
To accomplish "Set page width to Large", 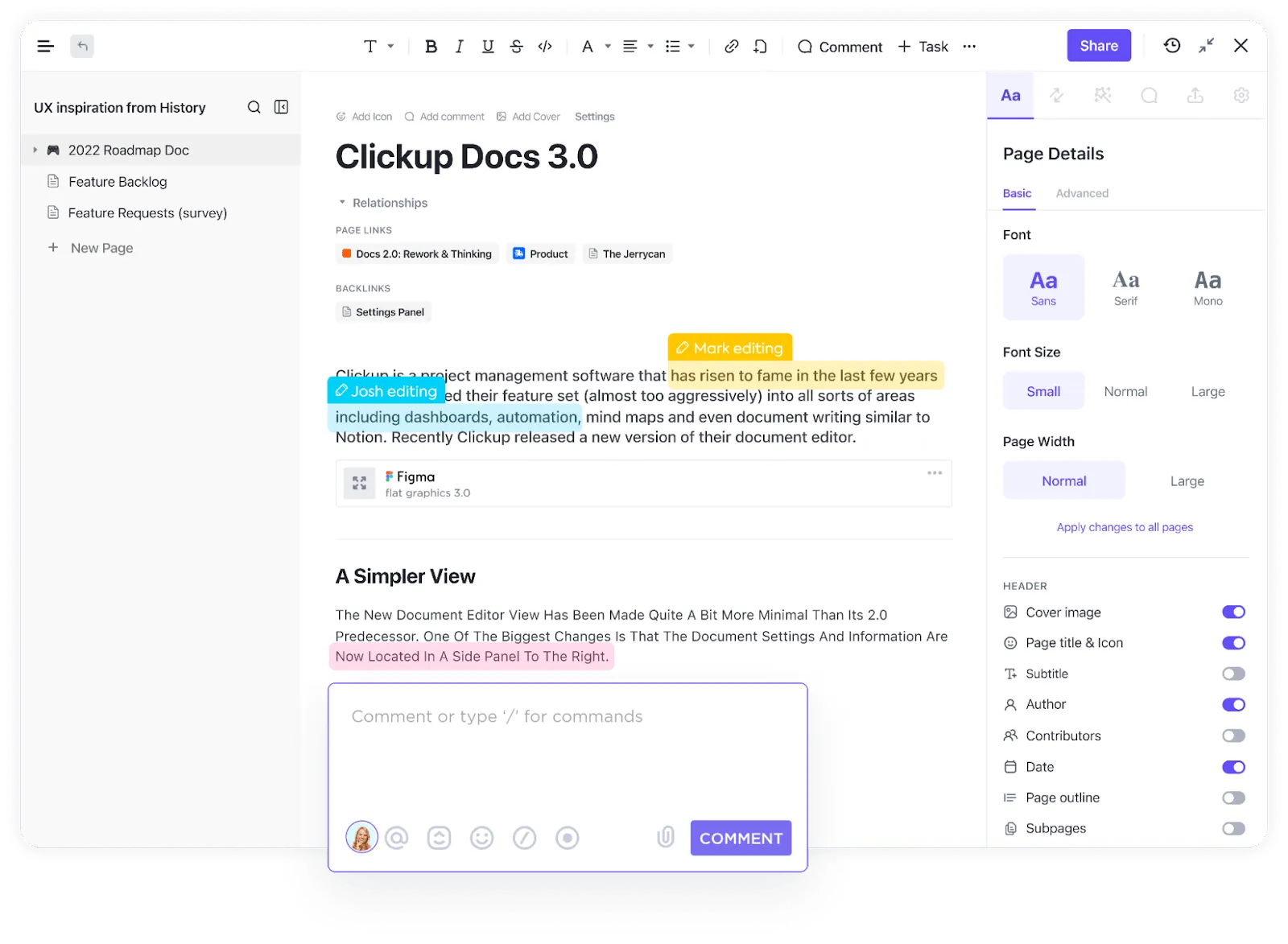I will click(x=1187, y=480).
